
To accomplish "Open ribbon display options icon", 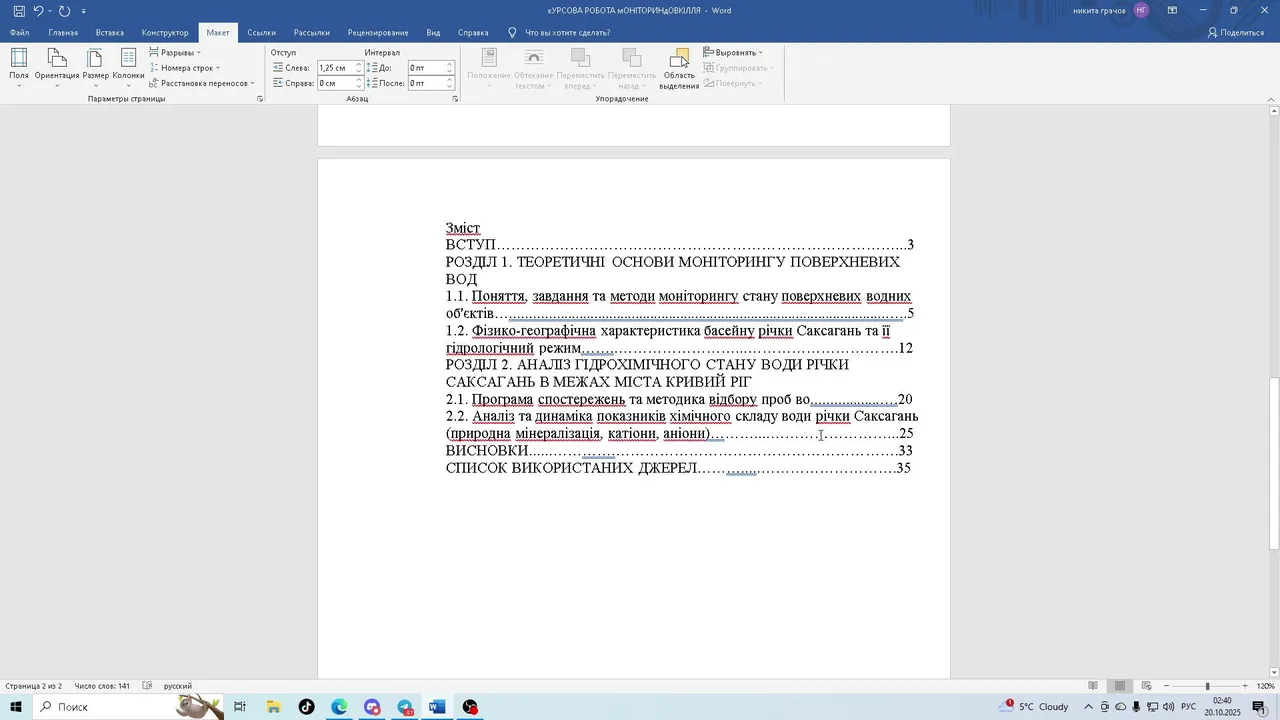I will (x=1172, y=11).
